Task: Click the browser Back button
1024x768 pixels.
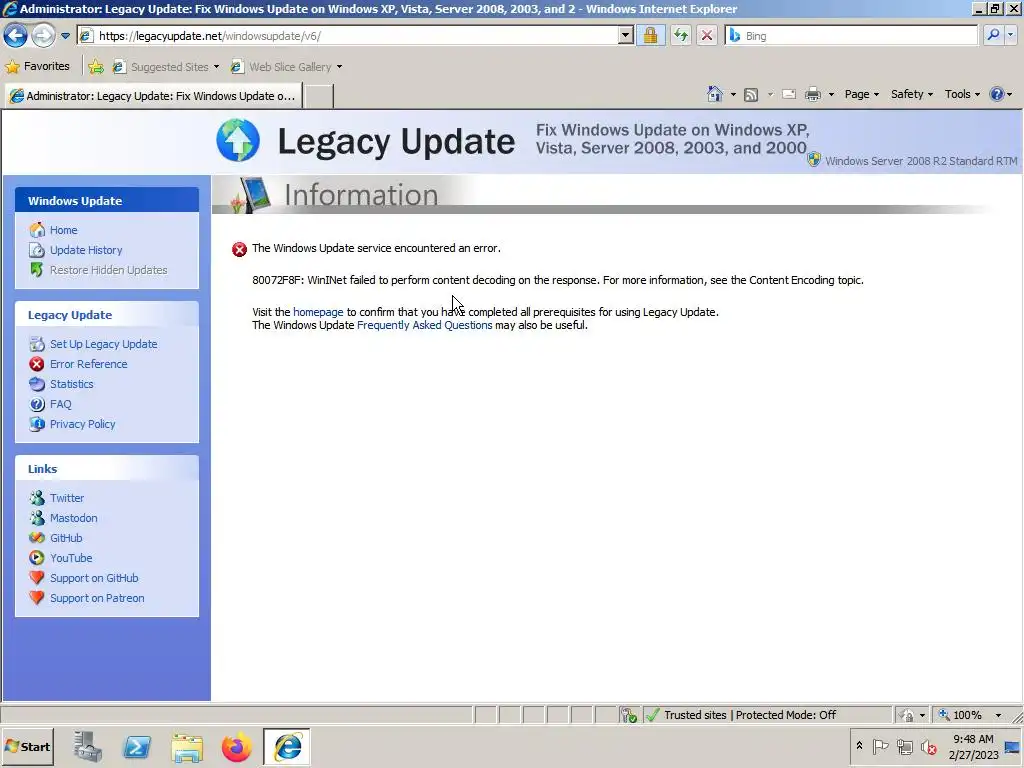Action: tap(16, 35)
